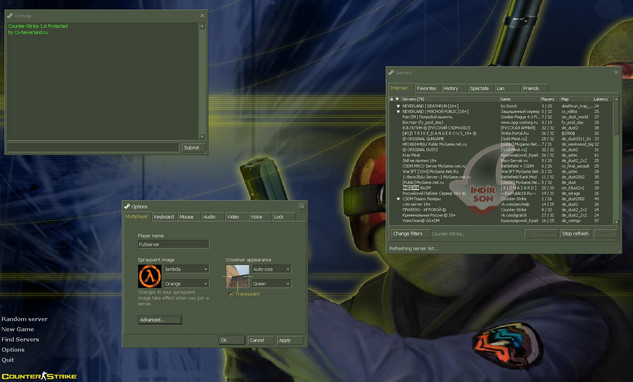Open the lambda spraypaint image dropdown
This screenshot has height=382, width=633.
(186, 269)
